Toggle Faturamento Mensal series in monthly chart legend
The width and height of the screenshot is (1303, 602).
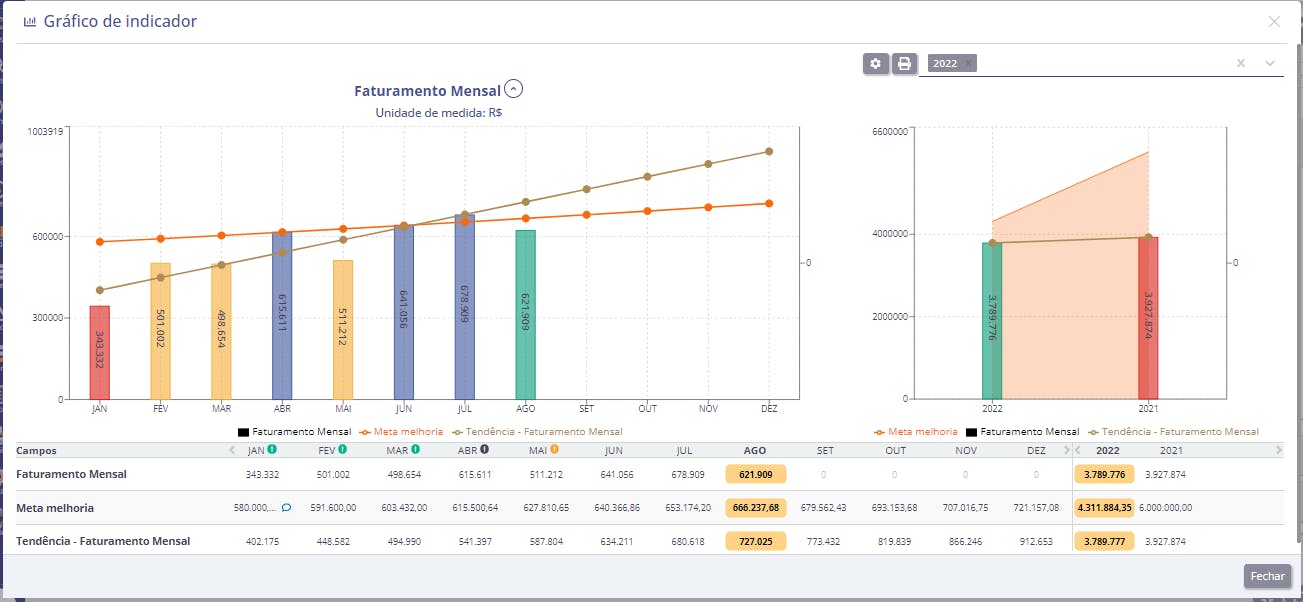[294, 432]
